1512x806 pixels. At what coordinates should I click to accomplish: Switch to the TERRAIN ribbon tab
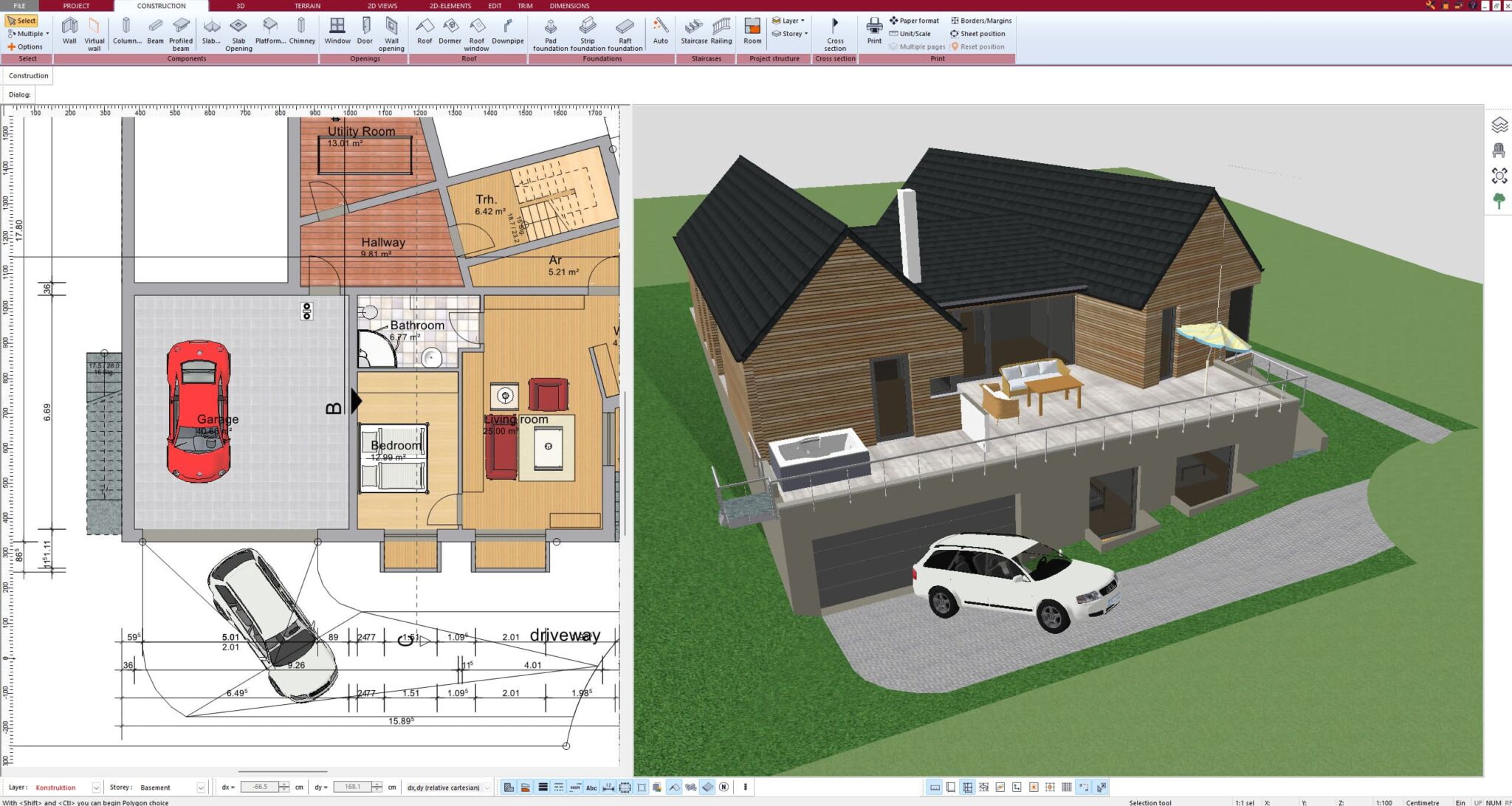(x=306, y=6)
